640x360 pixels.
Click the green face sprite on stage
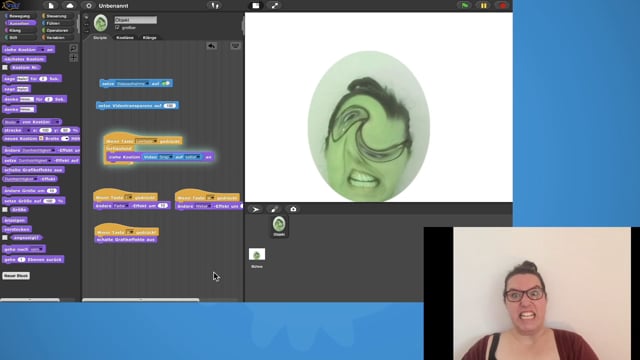tap(369, 126)
